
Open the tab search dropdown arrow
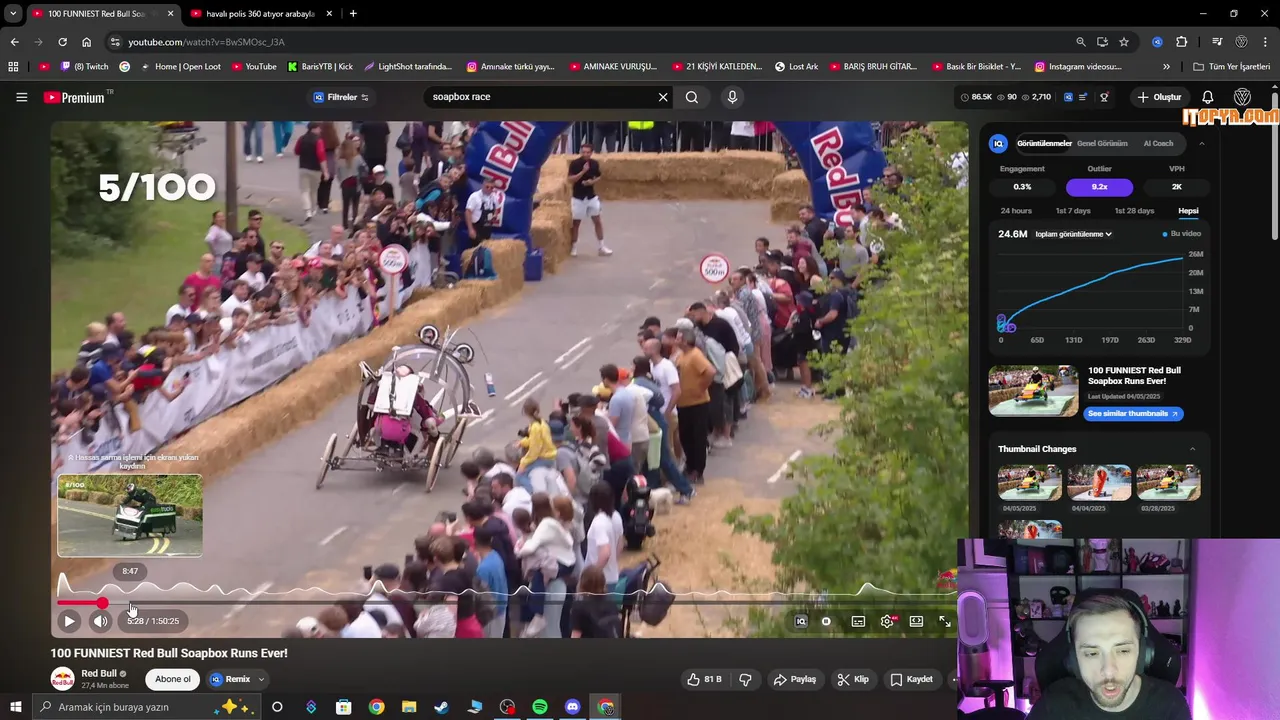(13, 14)
